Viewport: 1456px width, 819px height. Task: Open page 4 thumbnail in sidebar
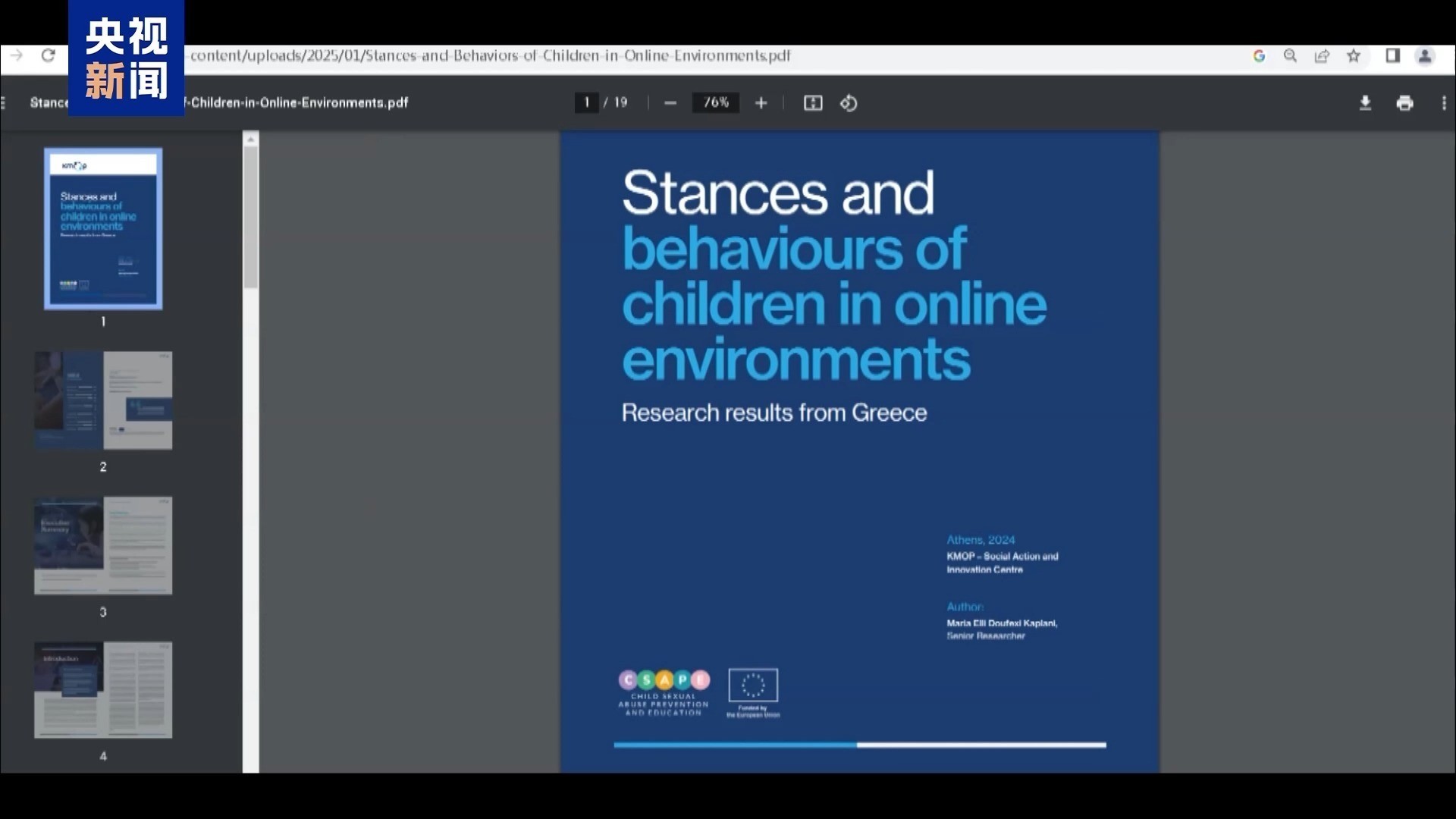coord(103,689)
